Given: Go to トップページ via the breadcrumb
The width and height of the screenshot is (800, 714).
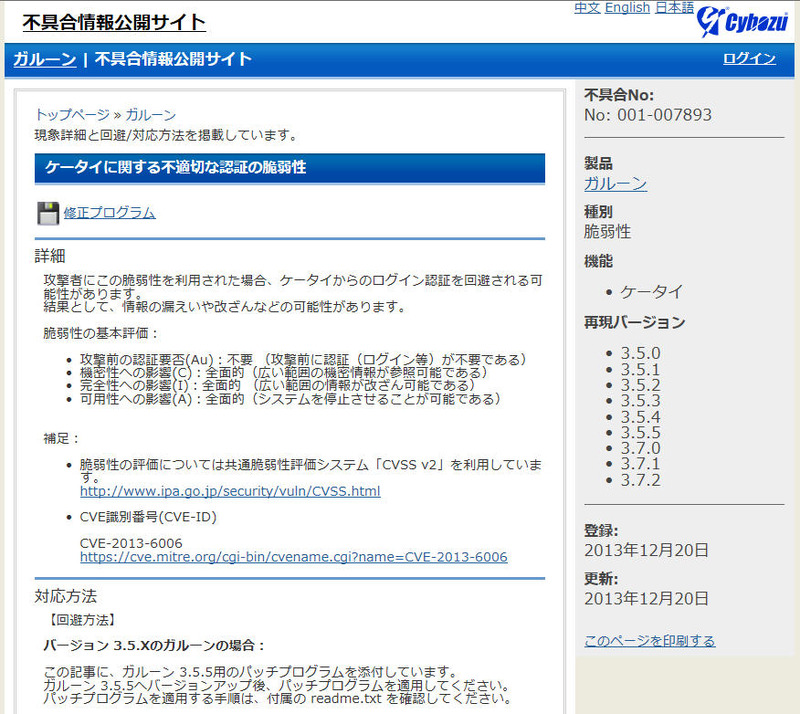Looking at the screenshot, I should (x=72, y=115).
